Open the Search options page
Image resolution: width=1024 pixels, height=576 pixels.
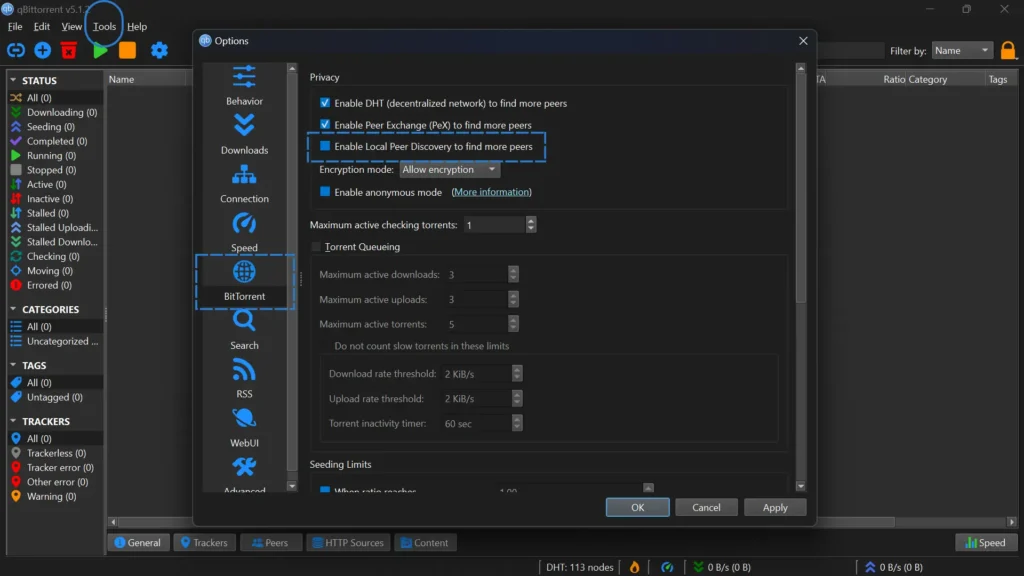(244, 330)
